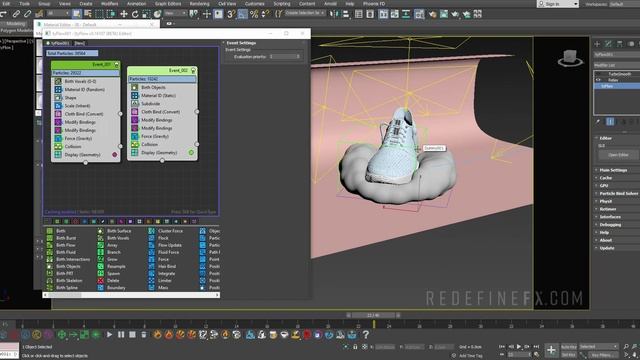Viewport: 640px width, 360px height.
Task: Toggle Percent Snap in main toolbar
Action: point(254,14)
